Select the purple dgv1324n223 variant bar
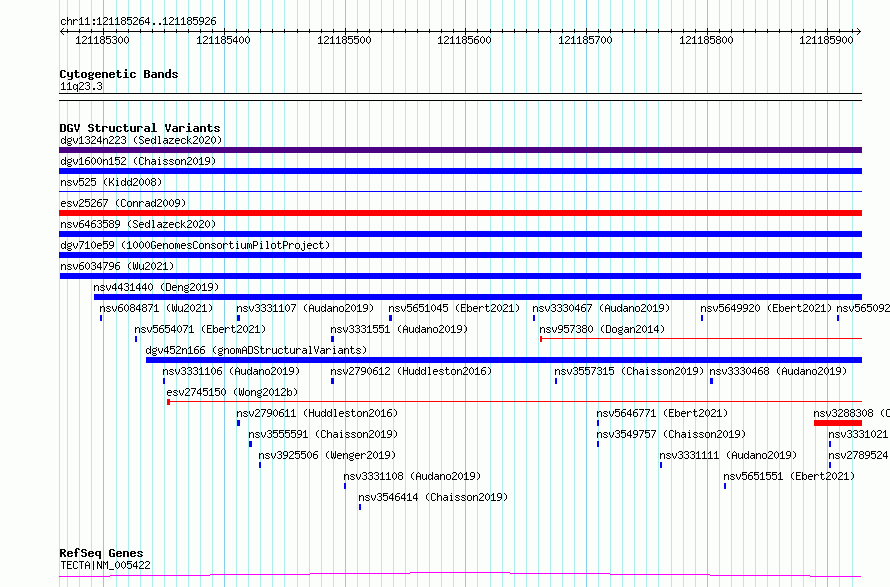The width and height of the screenshot is (890, 587). click(460, 150)
